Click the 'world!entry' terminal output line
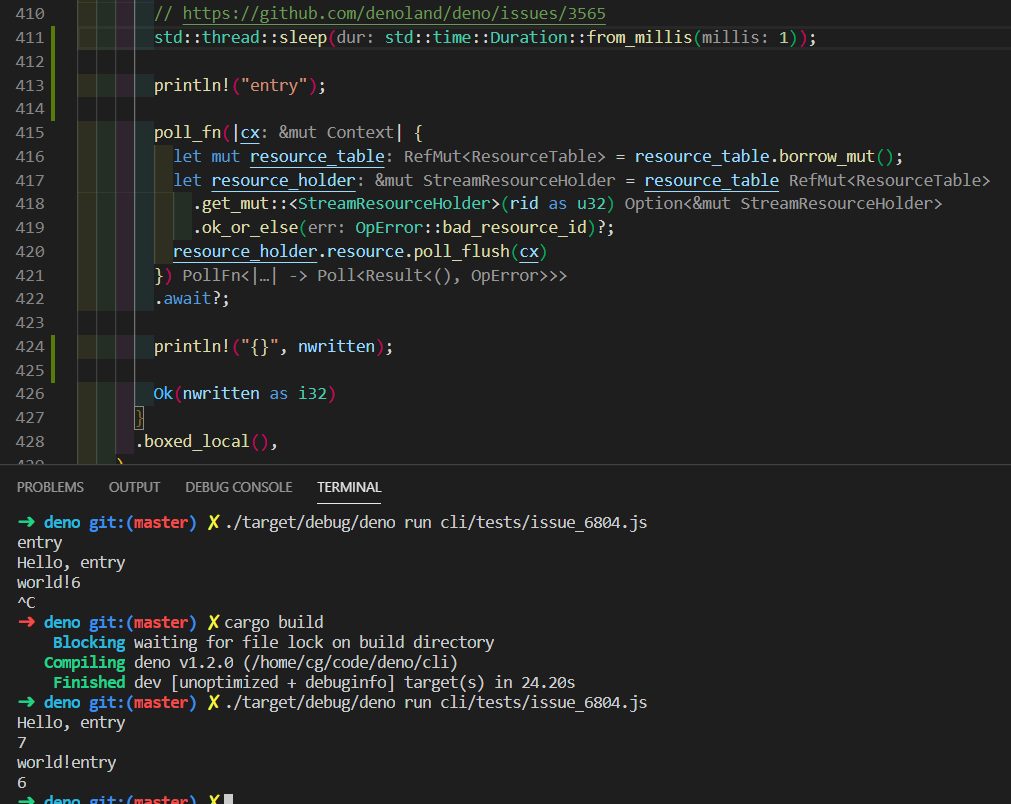1011x804 pixels. point(66,763)
